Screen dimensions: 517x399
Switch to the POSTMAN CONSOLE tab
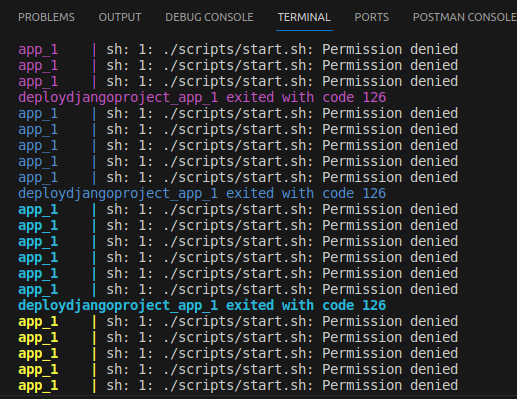click(x=465, y=17)
